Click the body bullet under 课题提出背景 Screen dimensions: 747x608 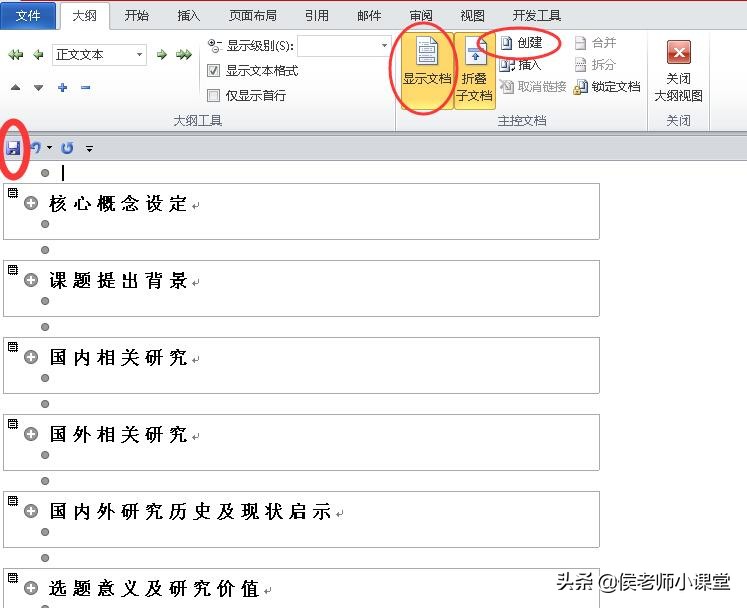45,301
